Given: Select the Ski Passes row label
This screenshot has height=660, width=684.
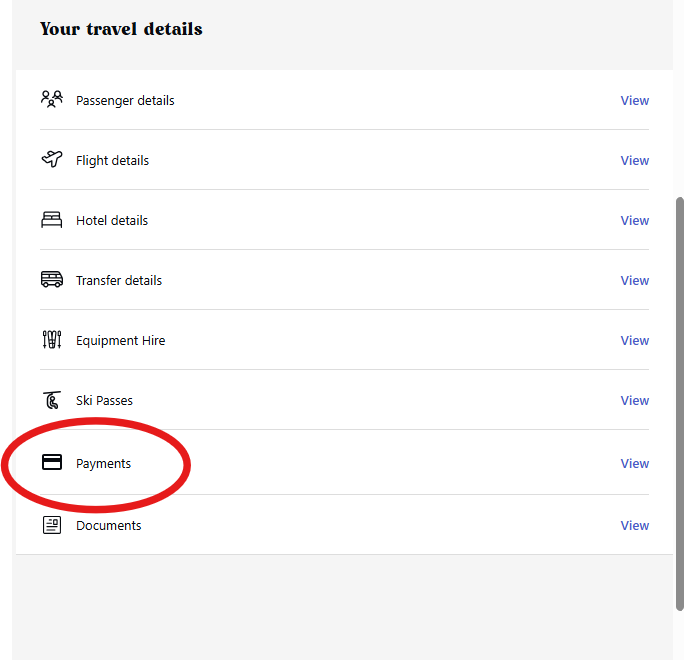Looking at the screenshot, I should pos(104,400).
